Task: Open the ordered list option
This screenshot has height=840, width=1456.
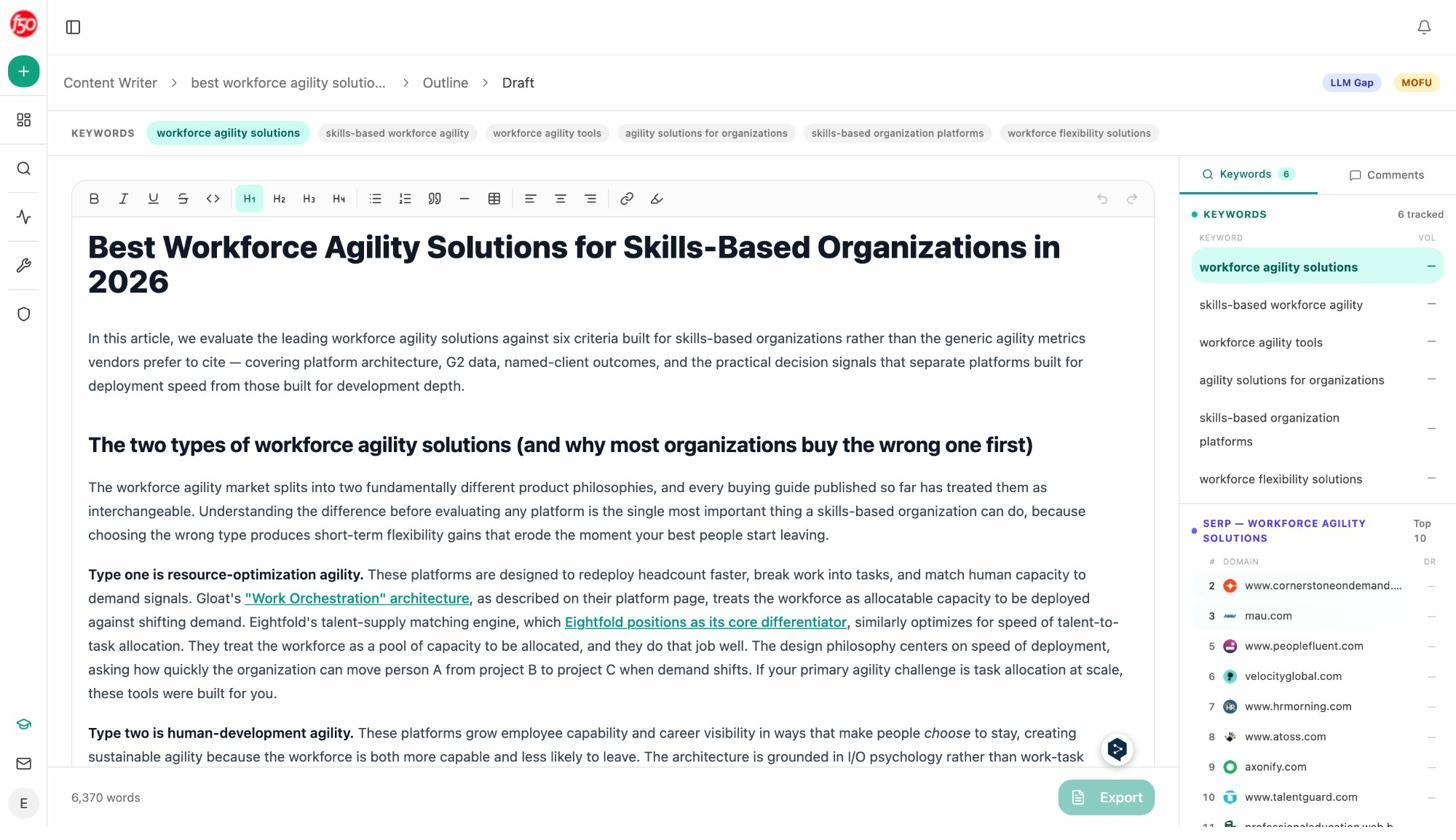Action: pos(405,198)
